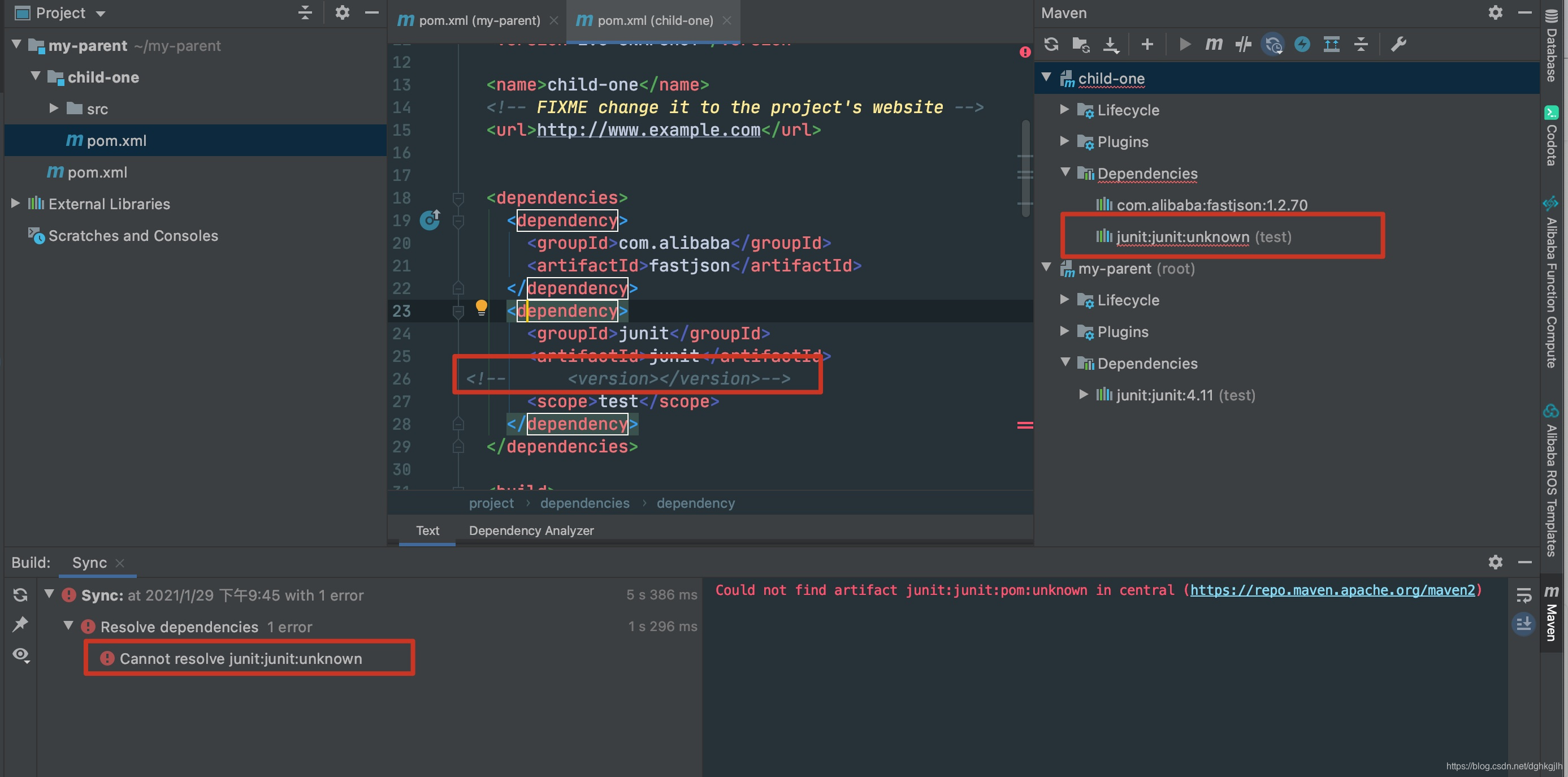1568x777 pixels.
Task: Select 'Cannot resolve junit:junit:unknown' error
Action: coord(240,658)
